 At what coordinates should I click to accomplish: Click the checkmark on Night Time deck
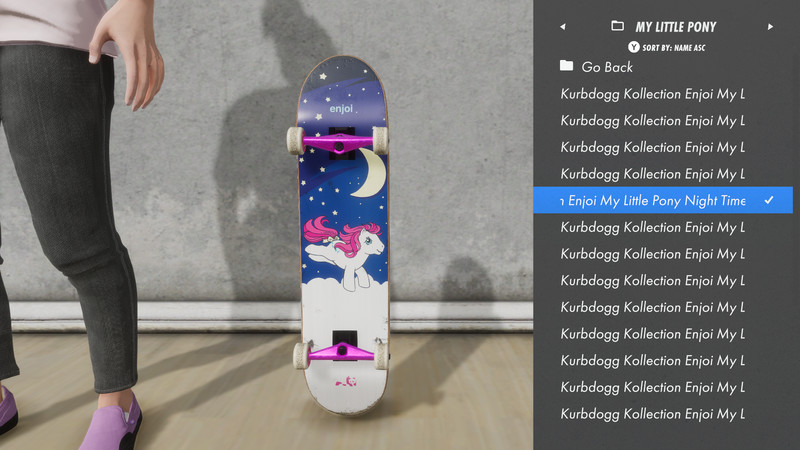click(769, 201)
